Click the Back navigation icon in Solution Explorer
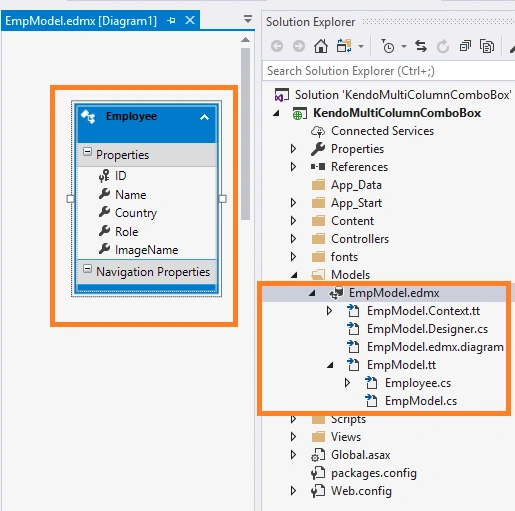This screenshot has height=511, width=515. click(x=277, y=46)
